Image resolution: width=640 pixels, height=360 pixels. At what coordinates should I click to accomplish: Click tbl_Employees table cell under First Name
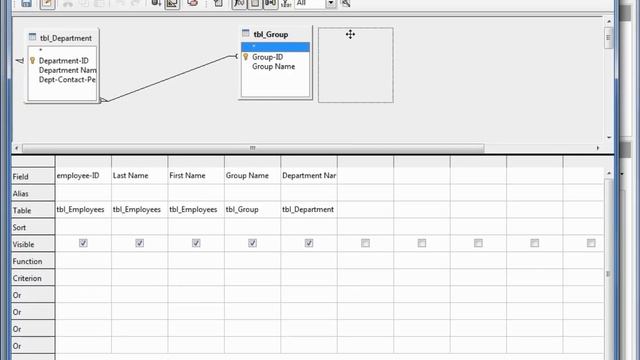click(x=196, y=209)
